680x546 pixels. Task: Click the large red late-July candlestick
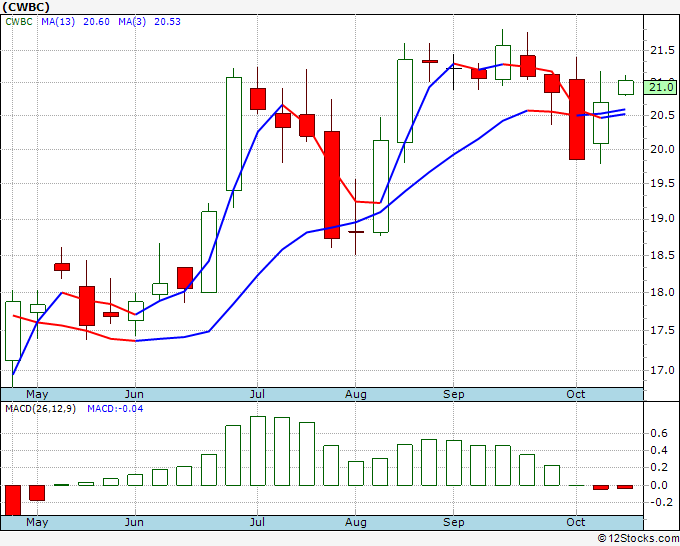(x=332, y=185)
